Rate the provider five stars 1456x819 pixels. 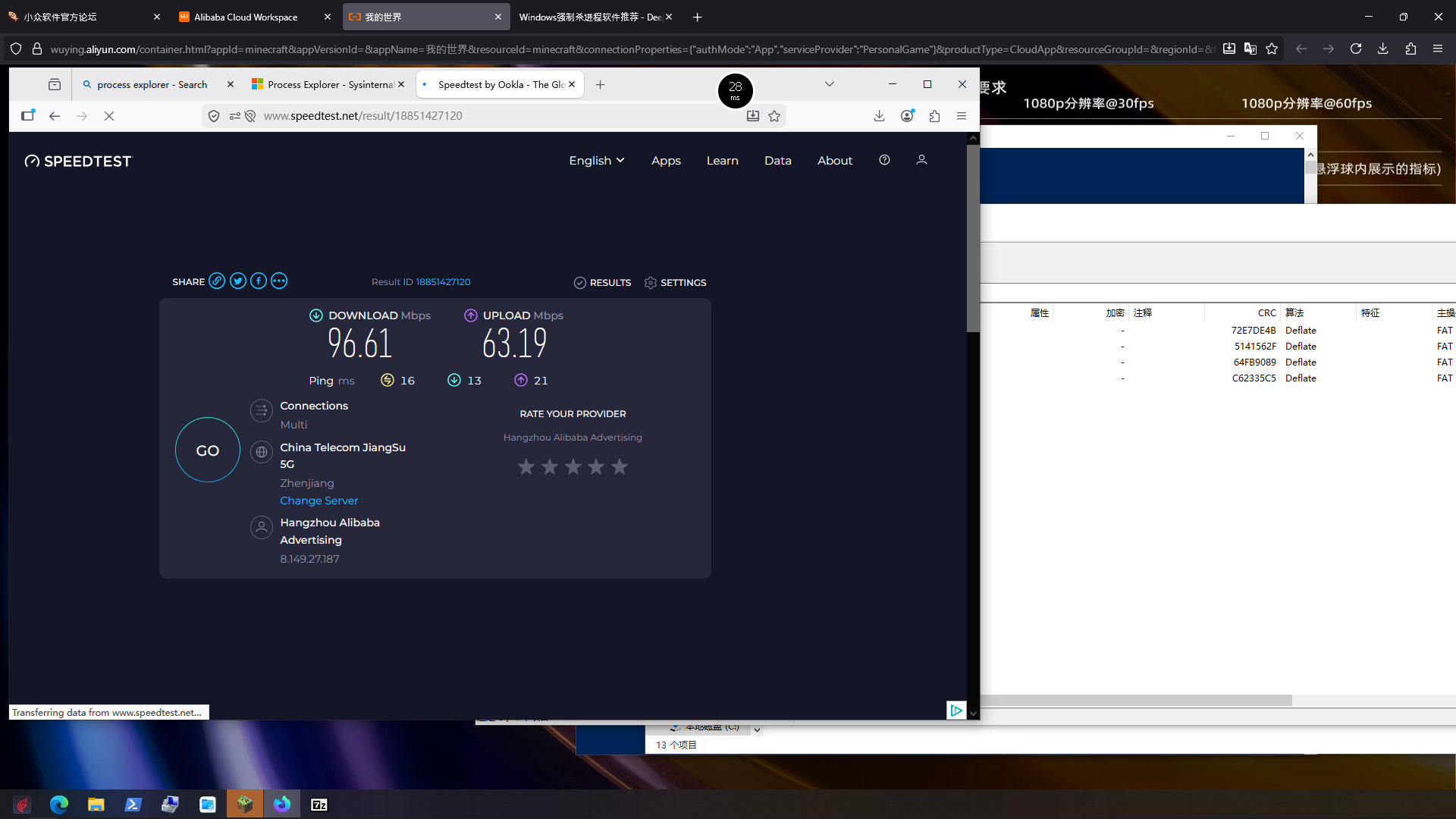(620, 466)
